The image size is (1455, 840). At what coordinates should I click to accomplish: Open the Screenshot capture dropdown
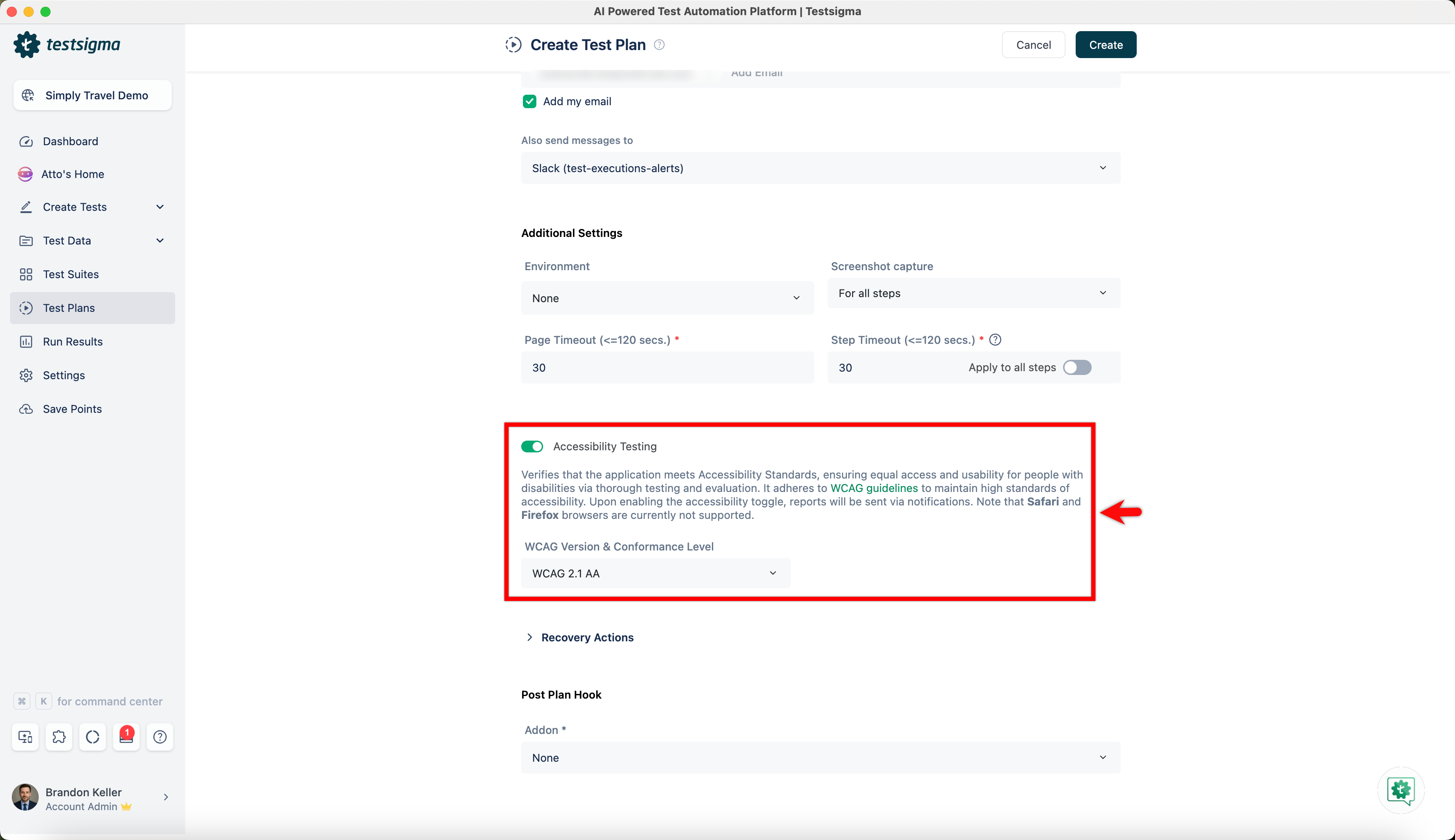tap(973, 293)
